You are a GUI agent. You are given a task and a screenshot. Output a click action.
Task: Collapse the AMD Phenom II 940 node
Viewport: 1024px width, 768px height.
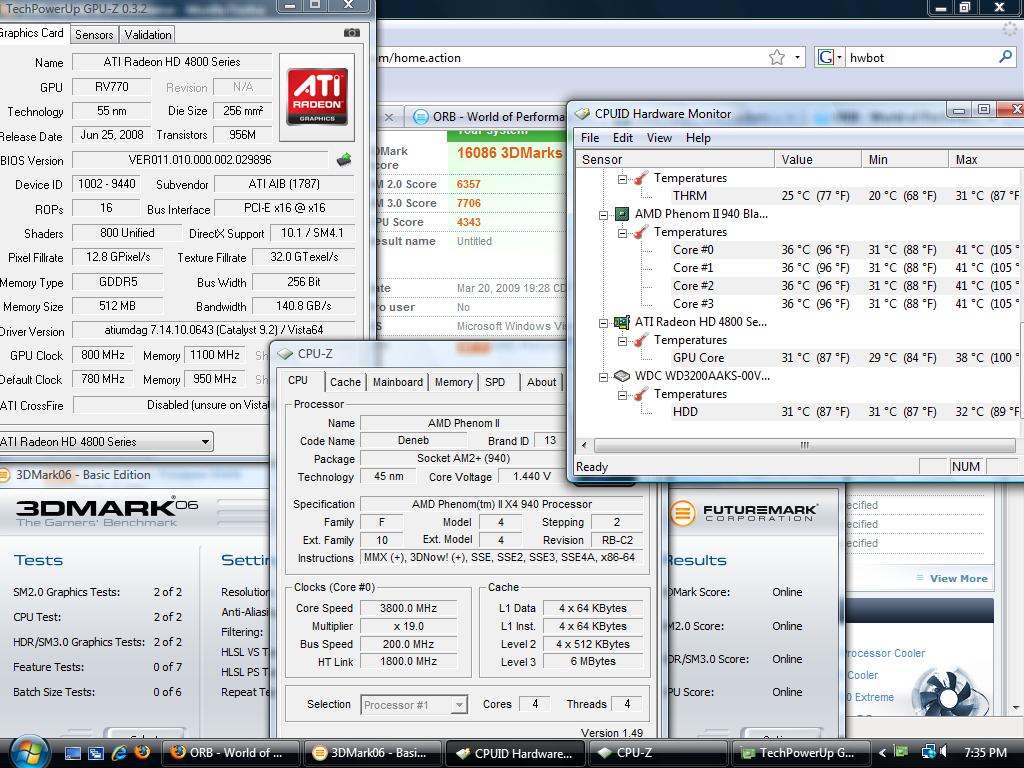[x=603, y=214]
